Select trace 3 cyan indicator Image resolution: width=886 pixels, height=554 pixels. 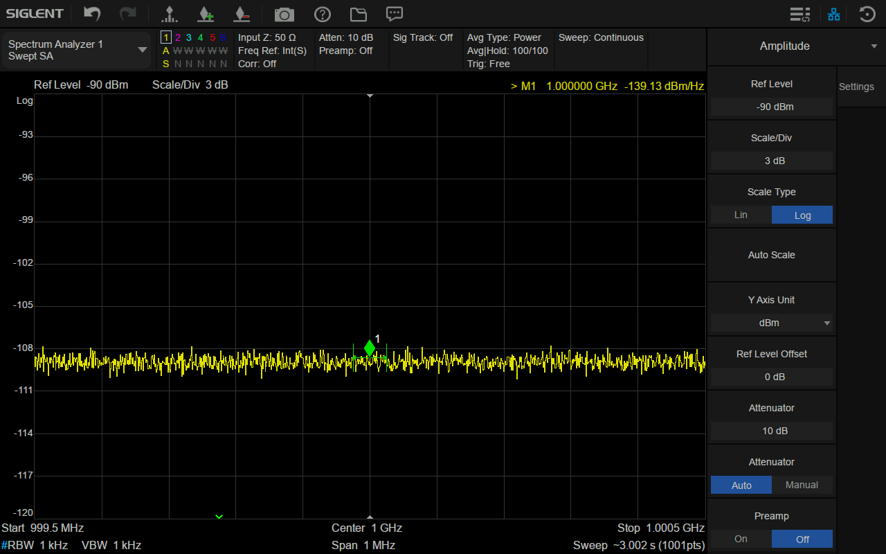[189, 37]
